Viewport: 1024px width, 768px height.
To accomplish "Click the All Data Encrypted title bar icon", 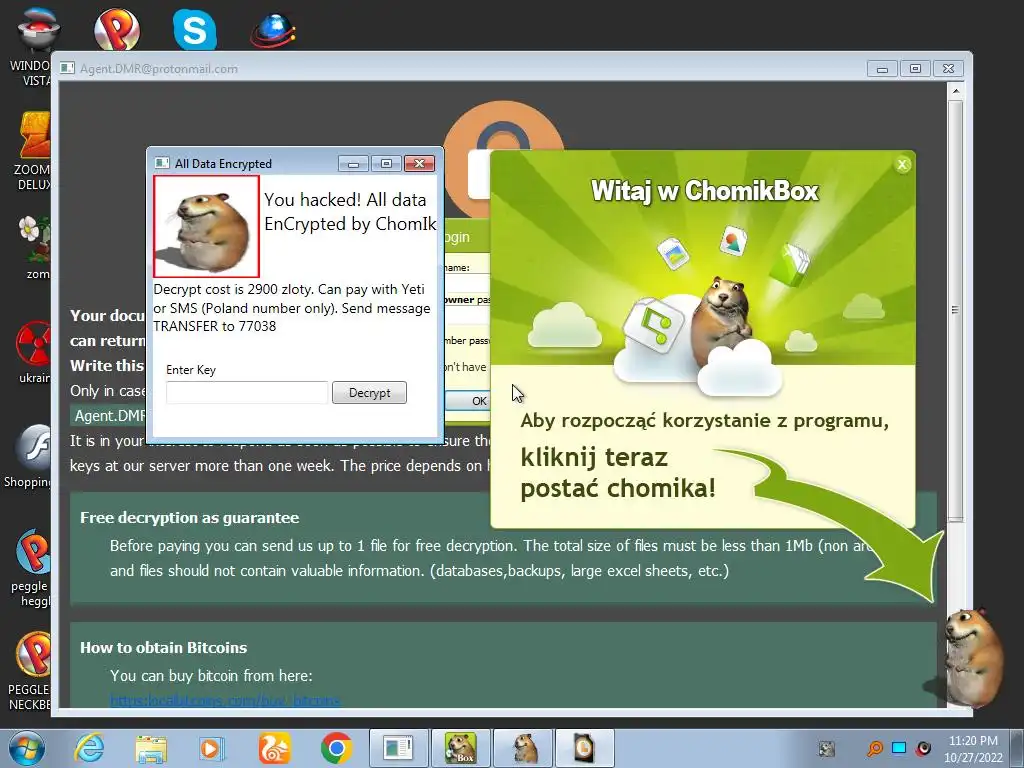I will (161, 163).
